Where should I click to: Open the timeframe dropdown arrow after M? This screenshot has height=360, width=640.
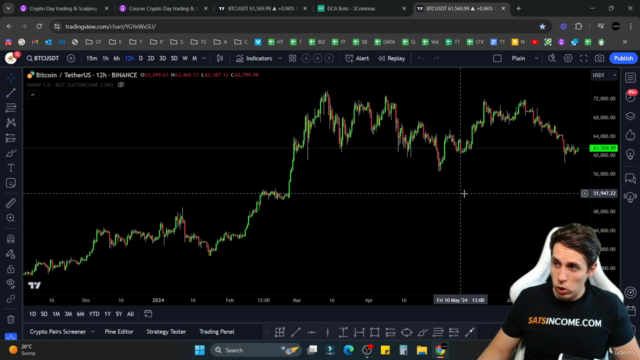204,58
